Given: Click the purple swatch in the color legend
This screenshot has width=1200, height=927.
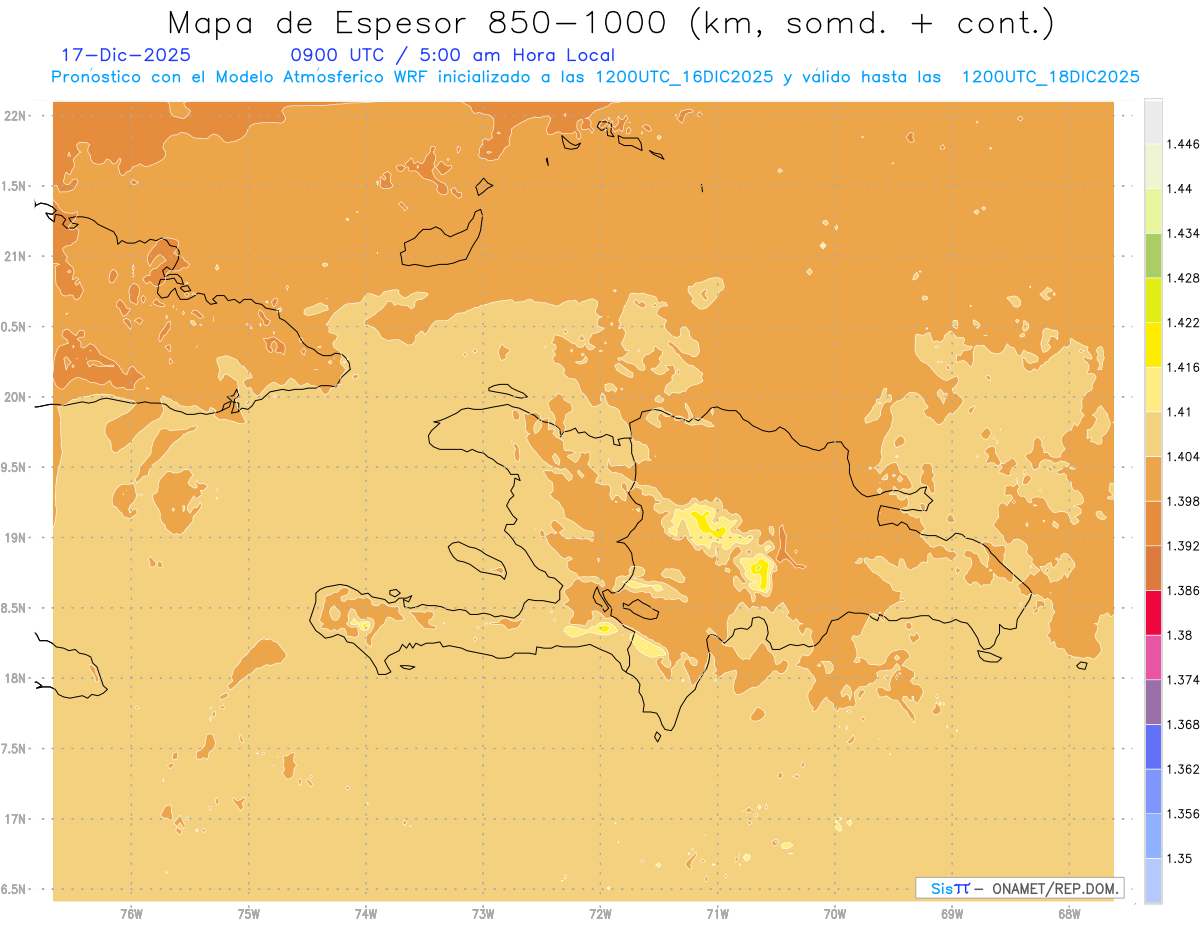Looking at the screenshot, I should tap(1153, 702).
